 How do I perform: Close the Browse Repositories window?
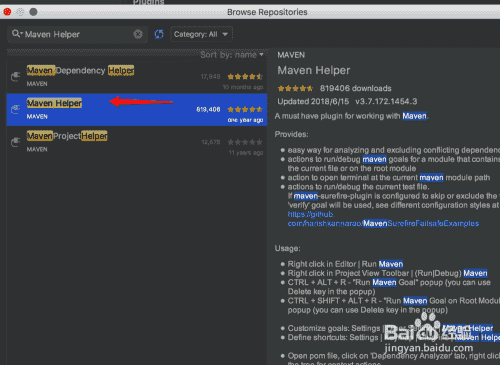[7, 12]
